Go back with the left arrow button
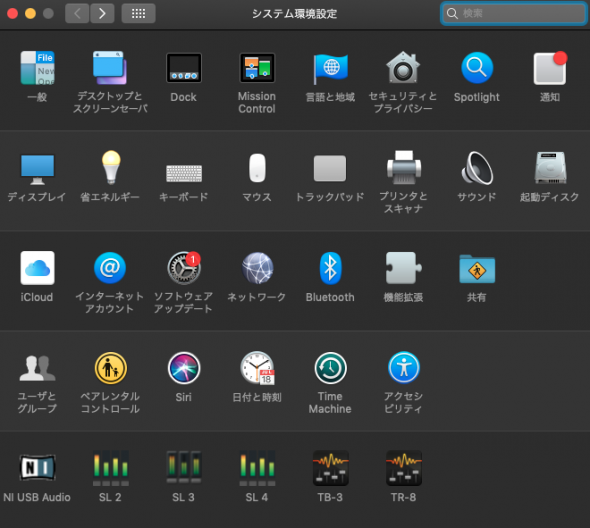The image size is (590, 528). pyautogui.click(x=77, y=14)
